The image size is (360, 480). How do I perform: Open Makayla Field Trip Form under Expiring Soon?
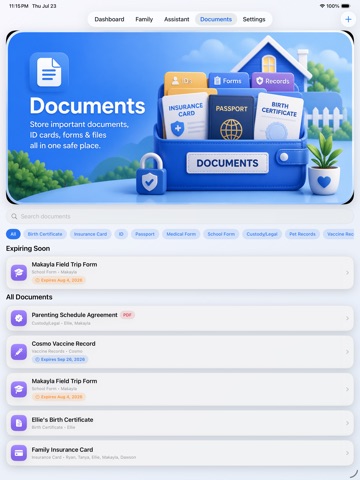coord(180,273)
